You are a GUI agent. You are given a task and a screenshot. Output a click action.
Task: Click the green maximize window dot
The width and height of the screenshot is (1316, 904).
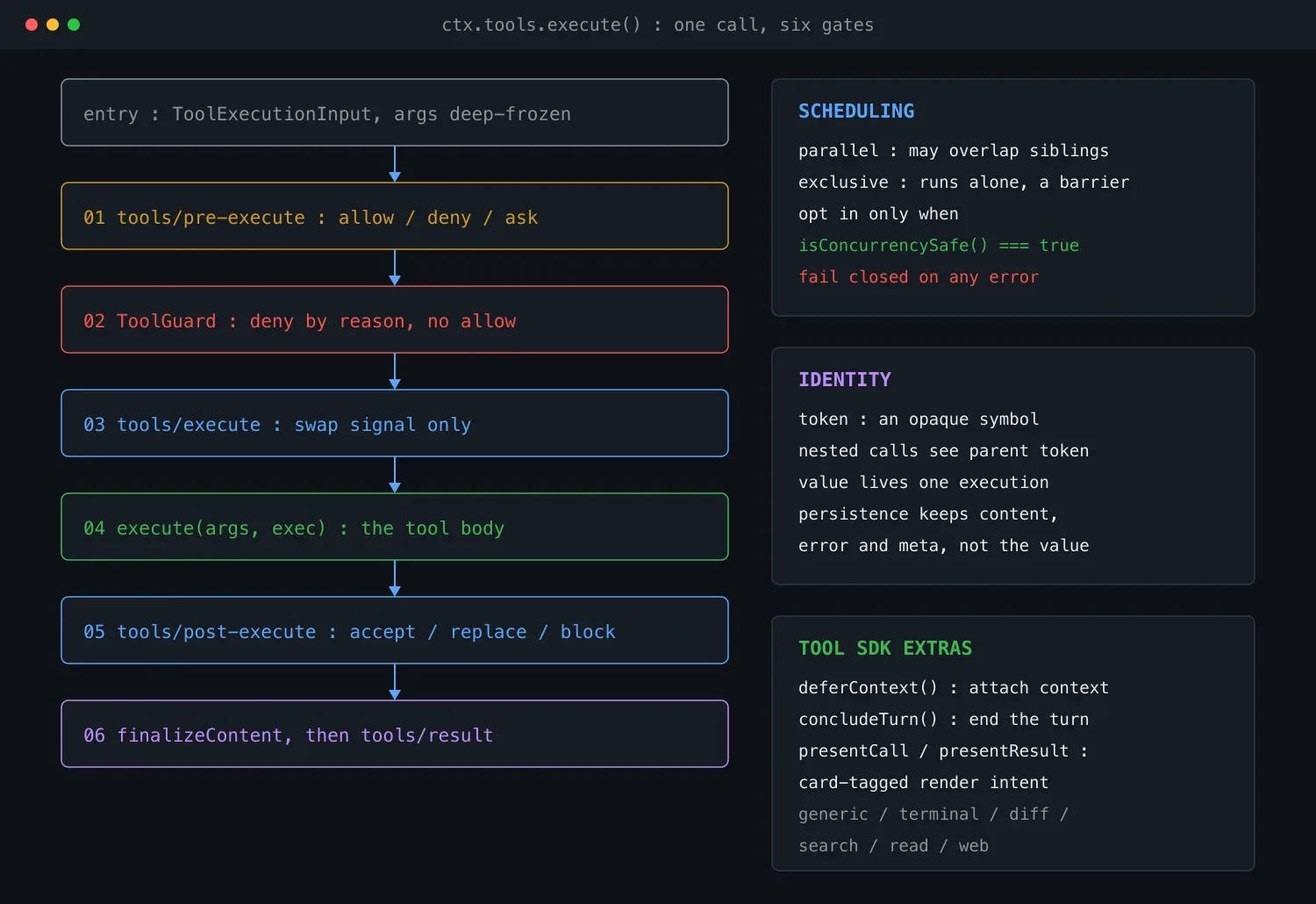coord(74,25)
